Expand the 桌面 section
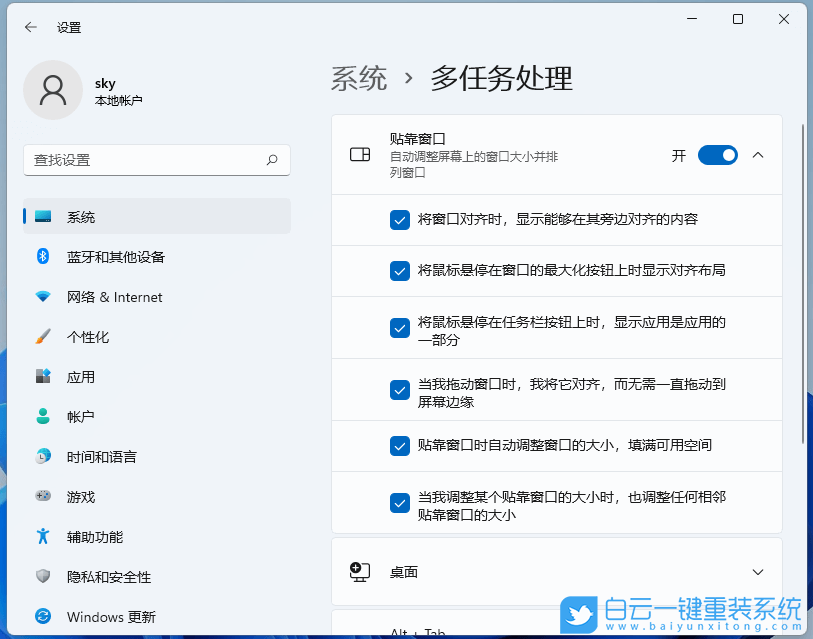This screenshot has width=813, height=639. (x=759, y=571)
